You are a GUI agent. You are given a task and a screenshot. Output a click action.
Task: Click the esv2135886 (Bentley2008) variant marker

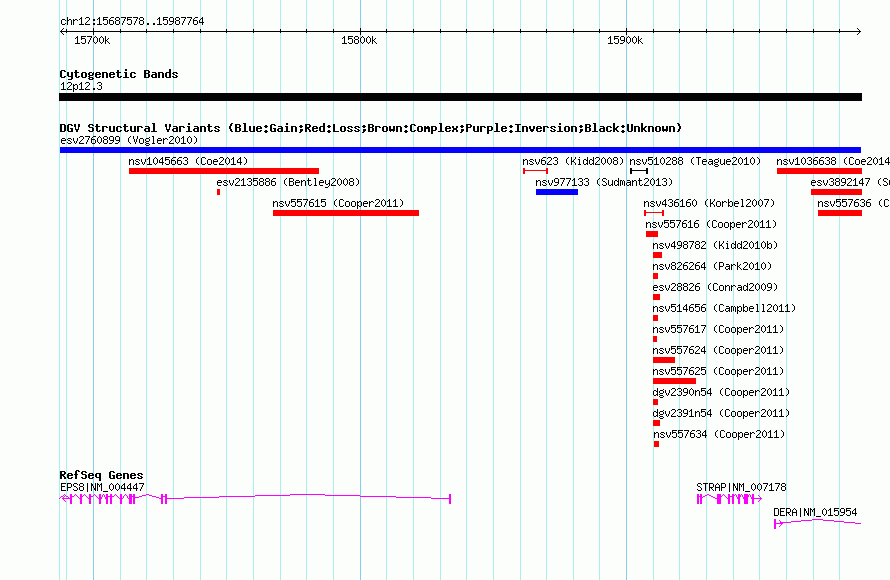pyautogui.click(x=219, y=192)
